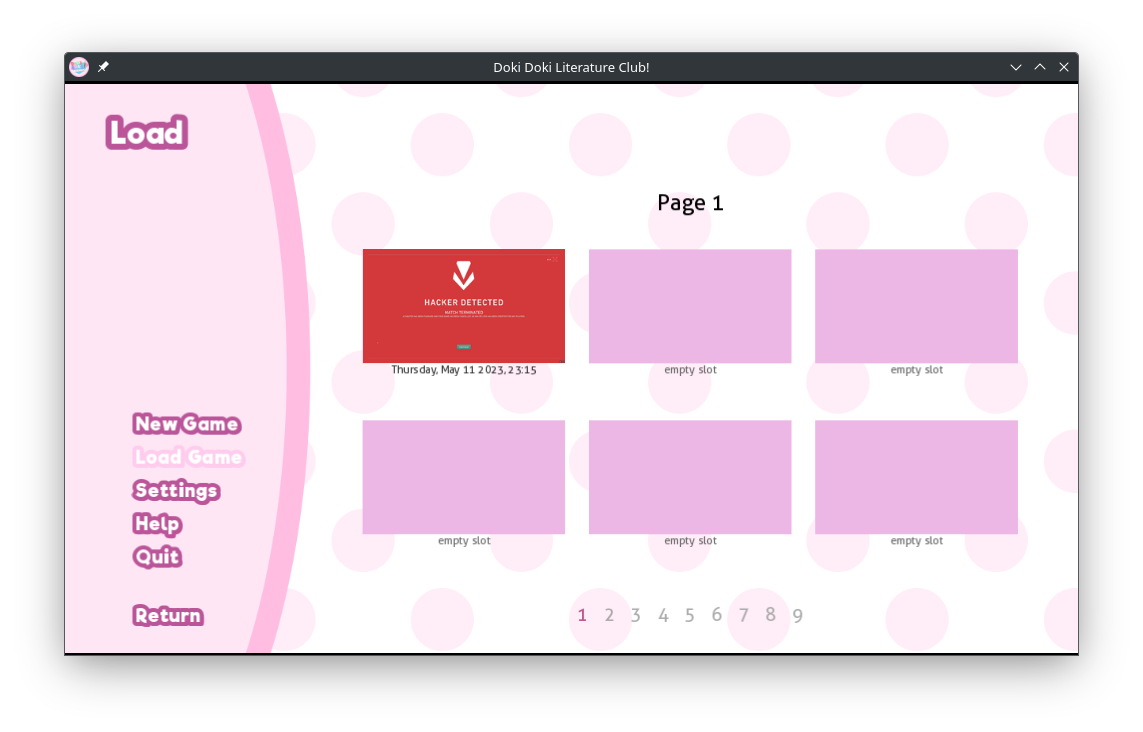Image resolution: width=1143 pixels, height=732 pixels.
Task: Open the Settings menu
Action: pos(176,490)
